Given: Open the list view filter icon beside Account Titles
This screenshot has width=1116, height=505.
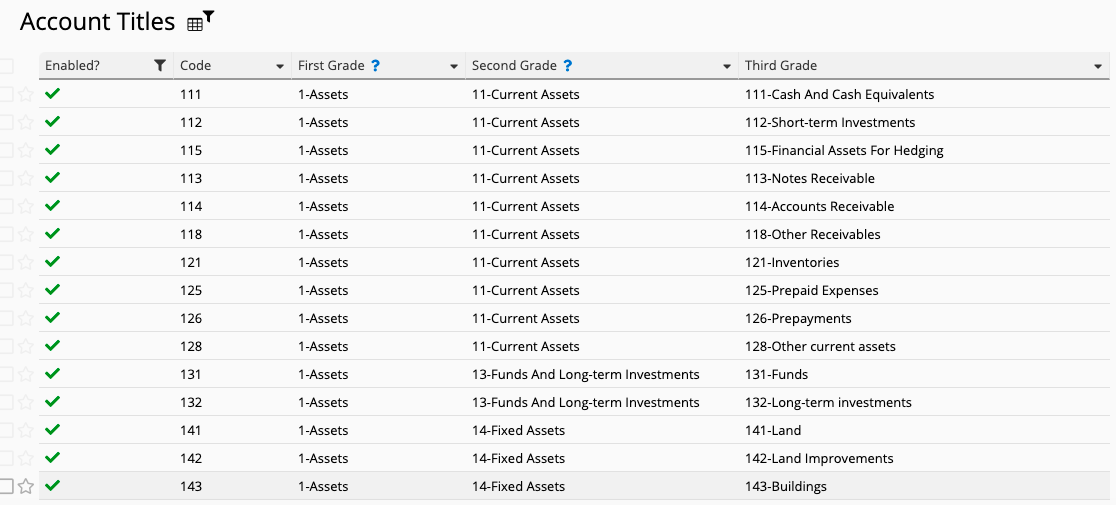Looking at the screenshot, I should coord(200,22).
